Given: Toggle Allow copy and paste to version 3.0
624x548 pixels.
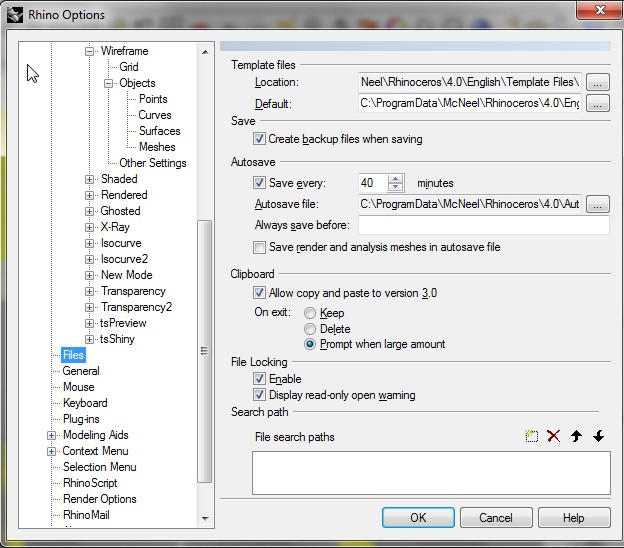Looking at the screenshot, I should click(259, 293).
